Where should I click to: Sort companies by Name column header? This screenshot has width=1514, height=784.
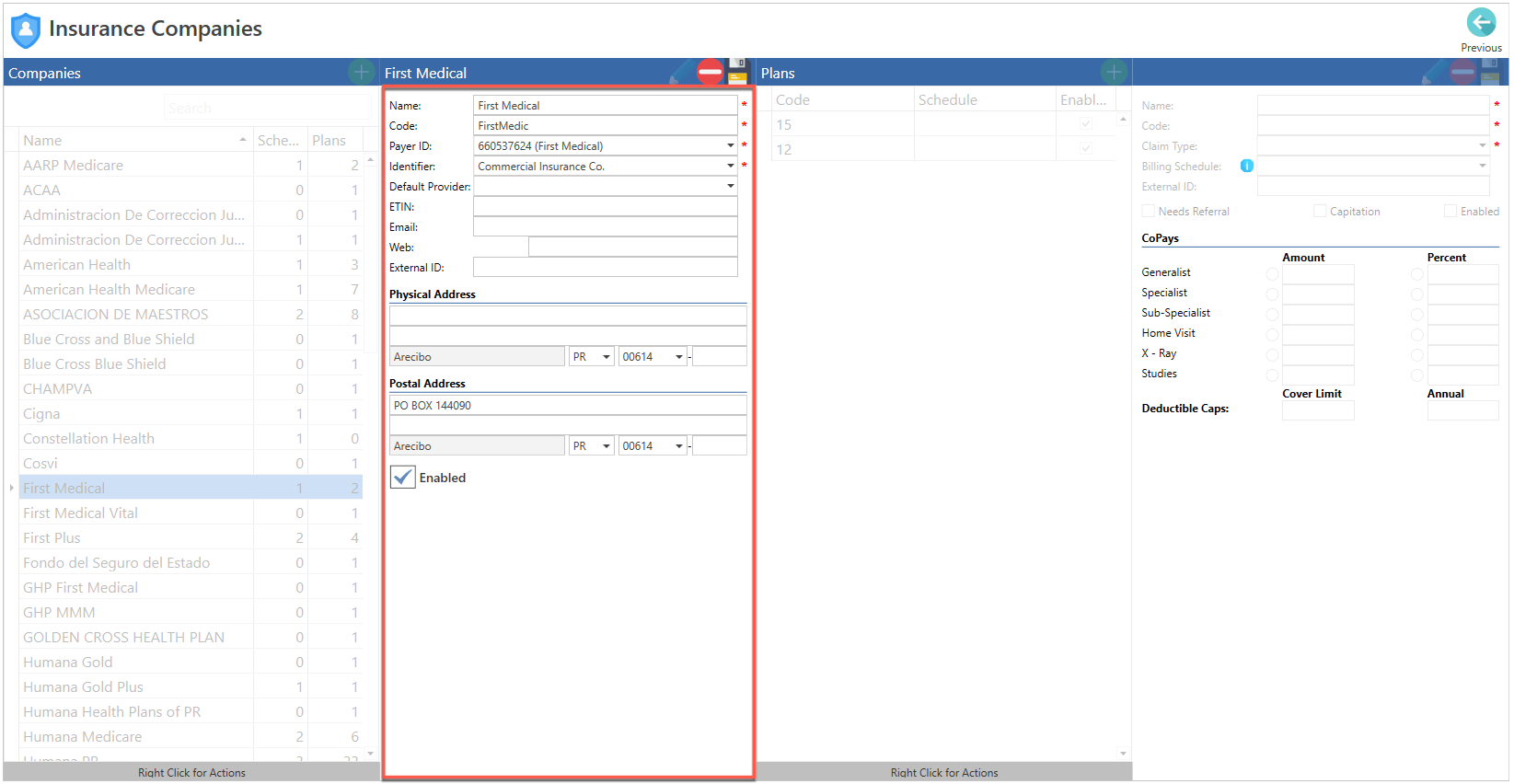pyautogui.click(x=135, y=140)
